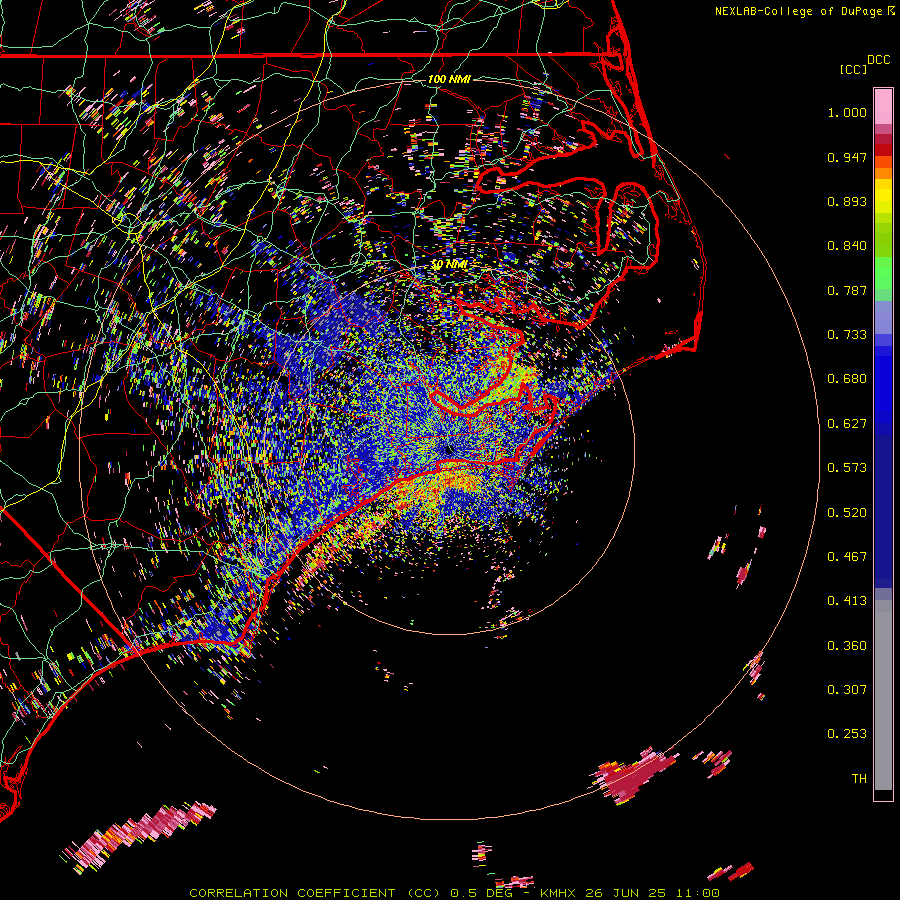
Task: Click CORRELATION COEFFICIENT in the footer caption
Action: click(292, 893)
